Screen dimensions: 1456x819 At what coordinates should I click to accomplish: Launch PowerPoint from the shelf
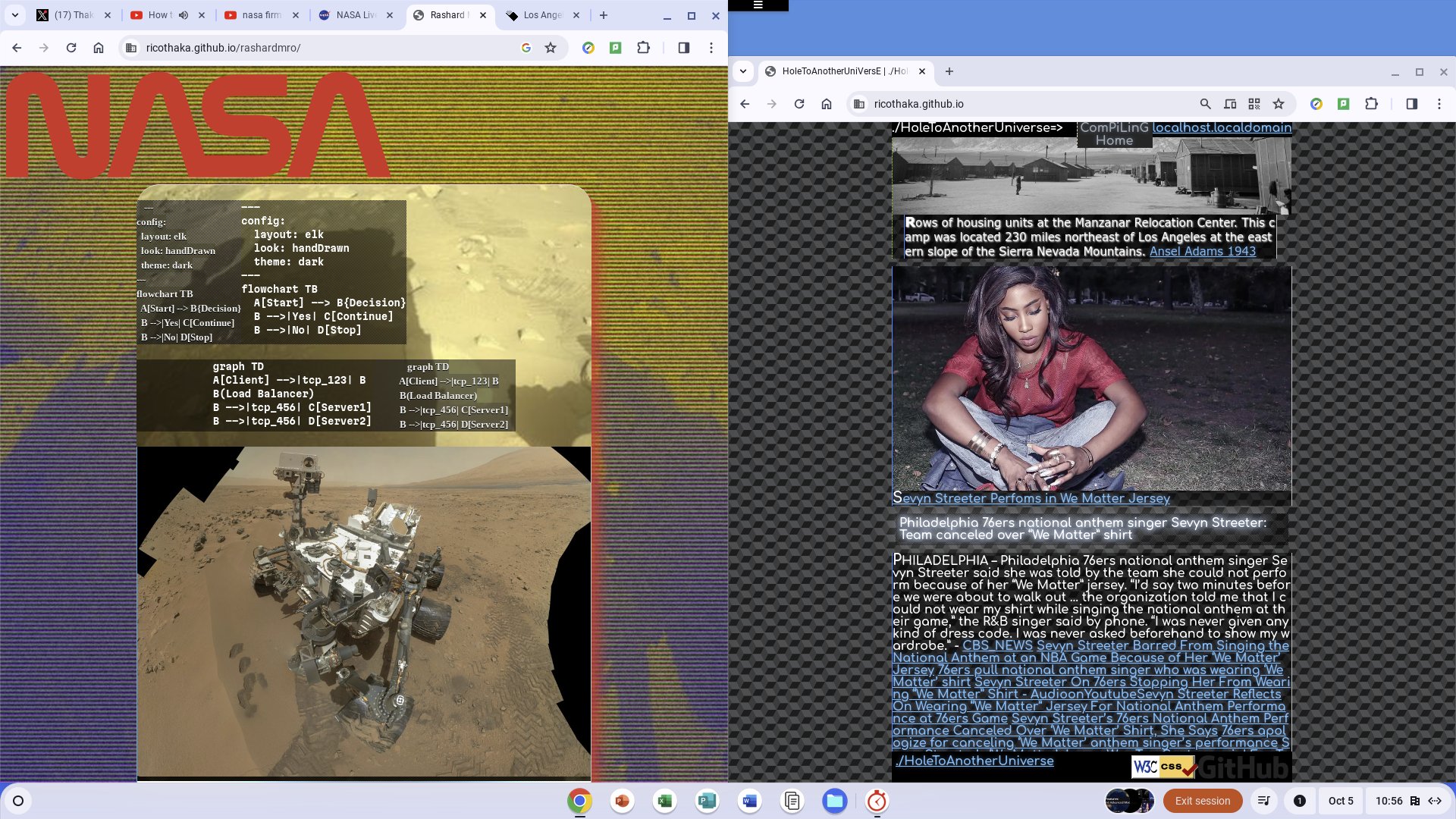(622, 801)
